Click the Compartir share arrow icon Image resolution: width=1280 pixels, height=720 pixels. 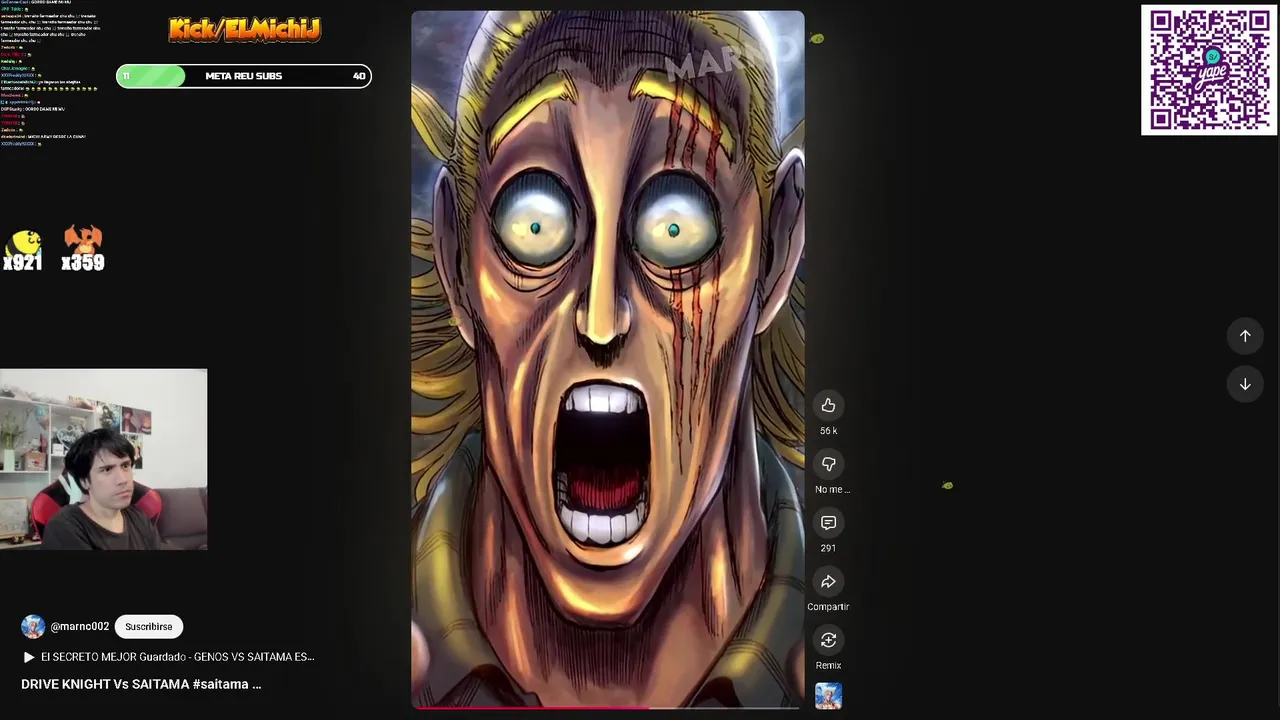[x=828, y=582]
